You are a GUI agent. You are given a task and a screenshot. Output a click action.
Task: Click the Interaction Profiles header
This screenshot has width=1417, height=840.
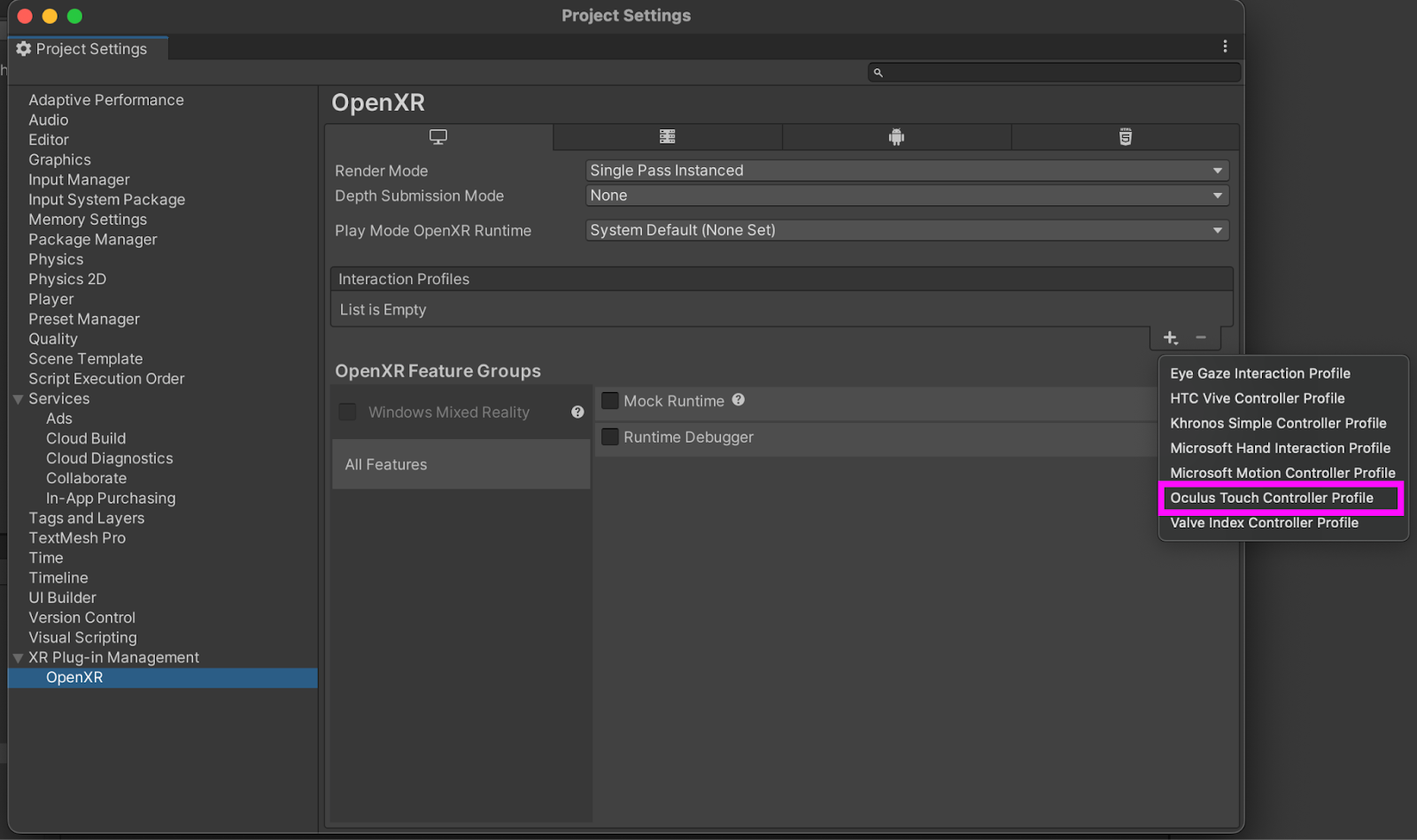(781, 279)
